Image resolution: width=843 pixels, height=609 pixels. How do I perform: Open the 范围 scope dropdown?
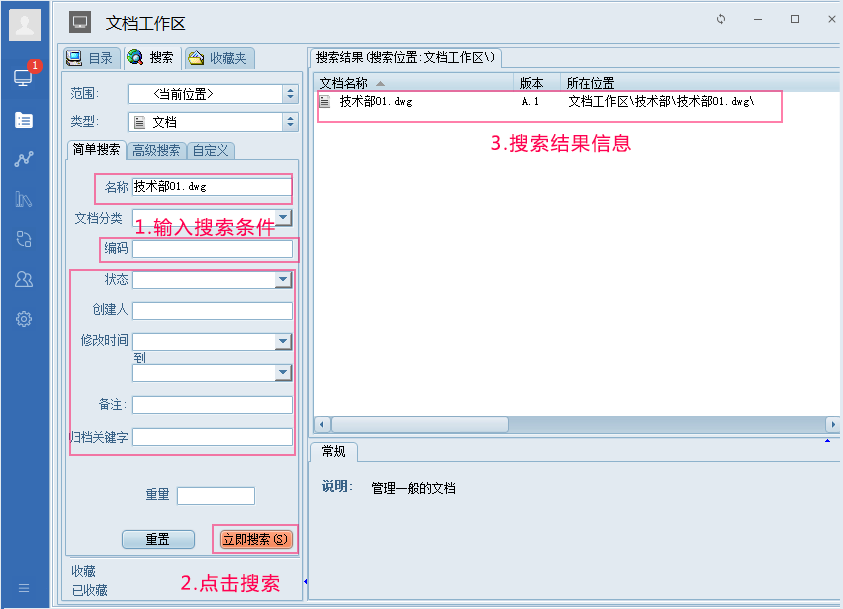pos(289,94)
